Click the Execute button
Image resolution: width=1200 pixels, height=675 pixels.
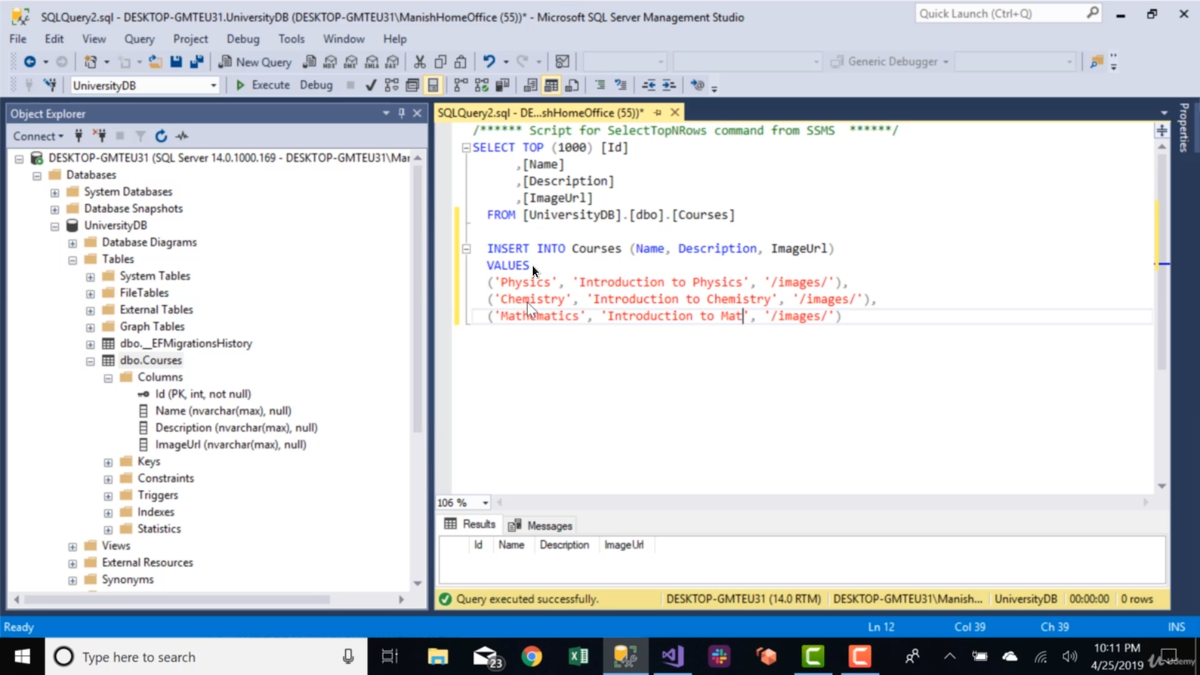pyautogui.click(x=262, y=86)
